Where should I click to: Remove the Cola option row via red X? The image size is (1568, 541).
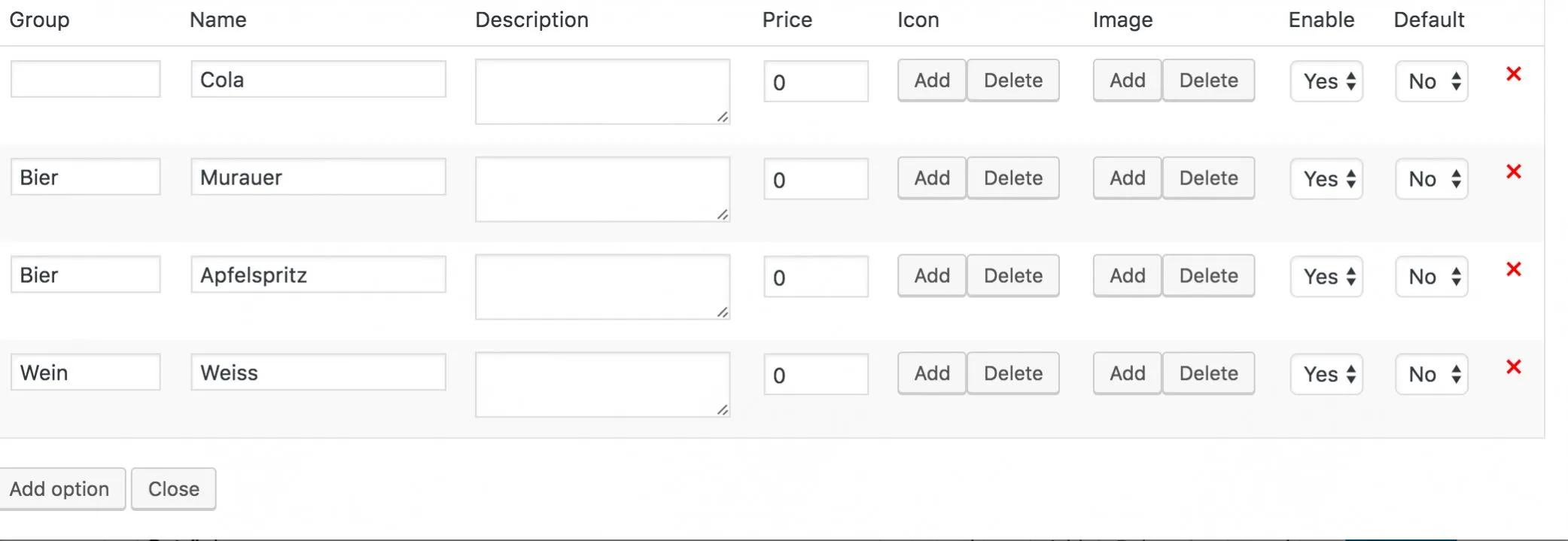coord(1513,74)
